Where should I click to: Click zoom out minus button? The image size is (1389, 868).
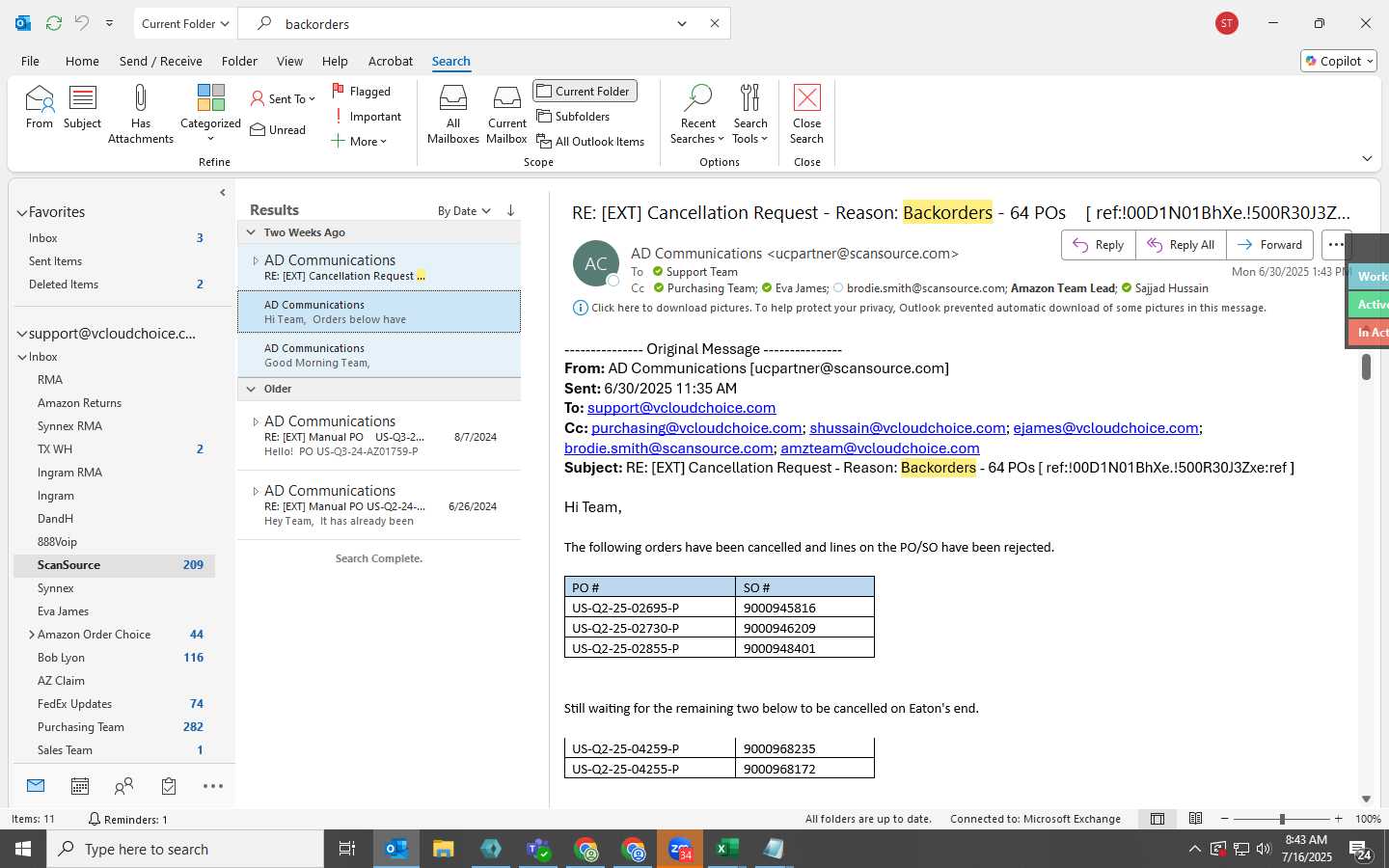1225,819
